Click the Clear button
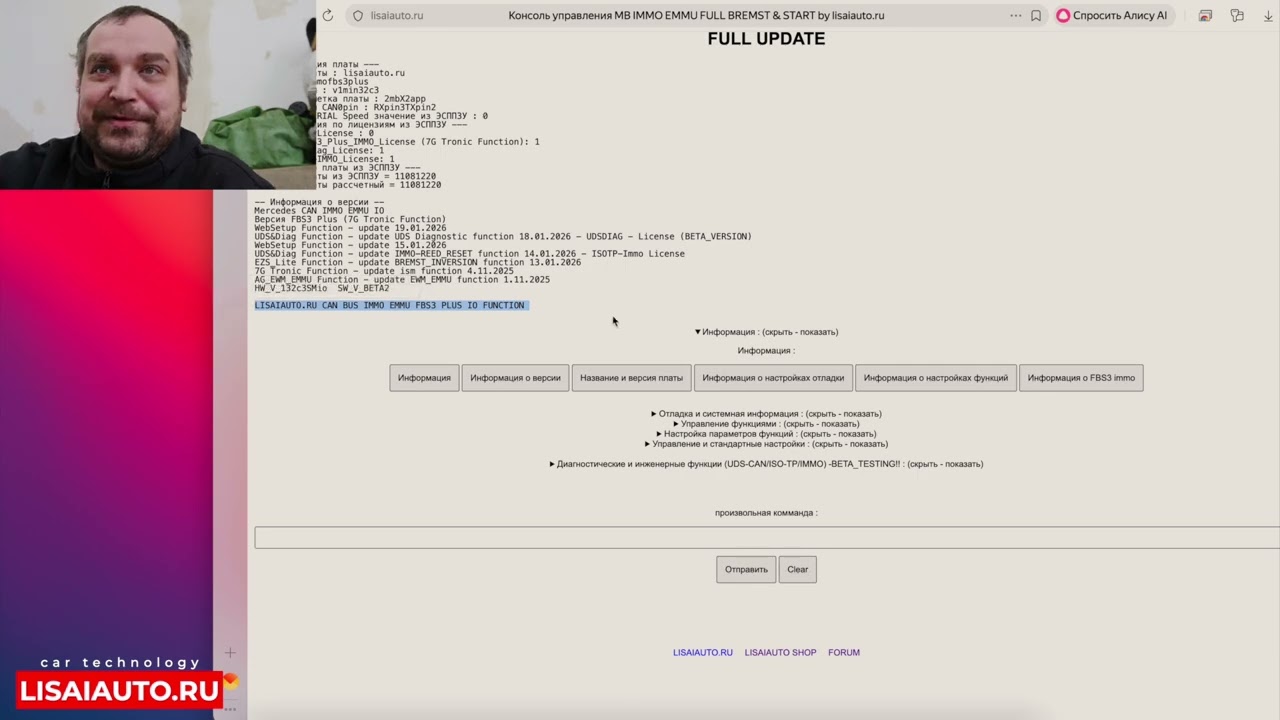 [797, 570]
